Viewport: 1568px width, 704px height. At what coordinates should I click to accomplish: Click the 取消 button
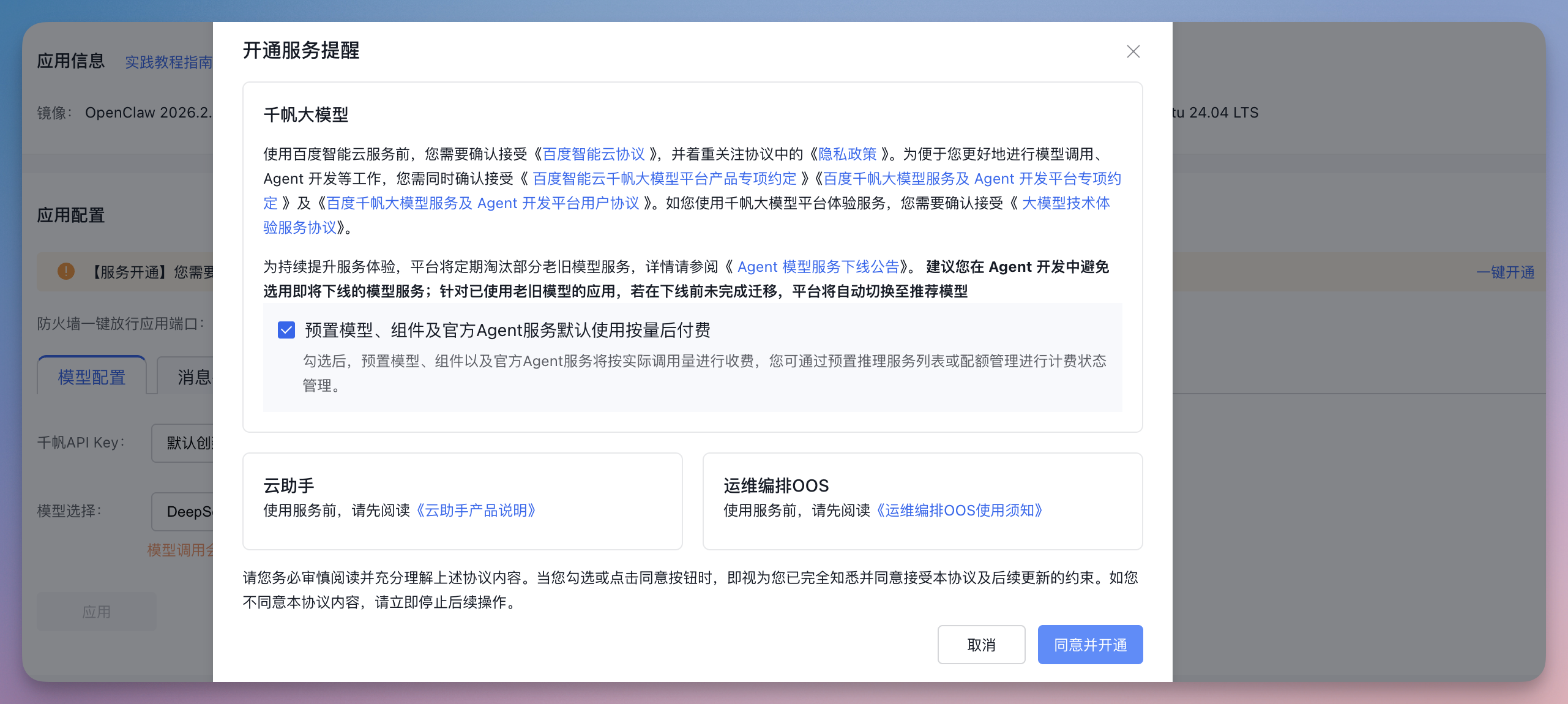click(x=981, y=644)
